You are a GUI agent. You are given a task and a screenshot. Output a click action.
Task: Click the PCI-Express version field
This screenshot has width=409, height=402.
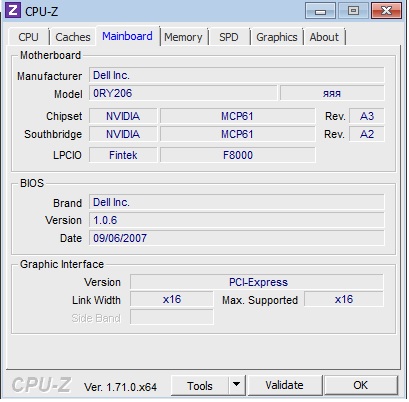coord(257,282)
